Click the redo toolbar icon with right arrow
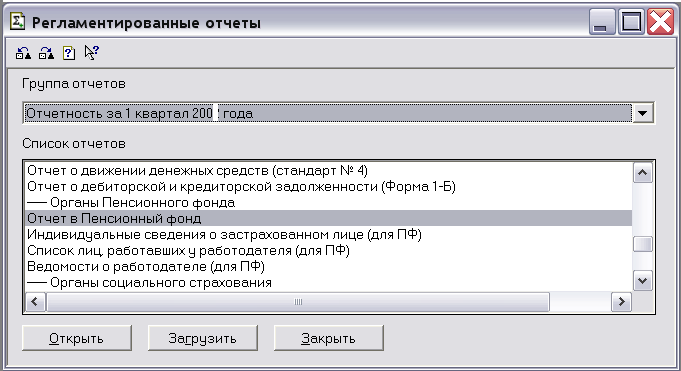 (x=46, y=53)
